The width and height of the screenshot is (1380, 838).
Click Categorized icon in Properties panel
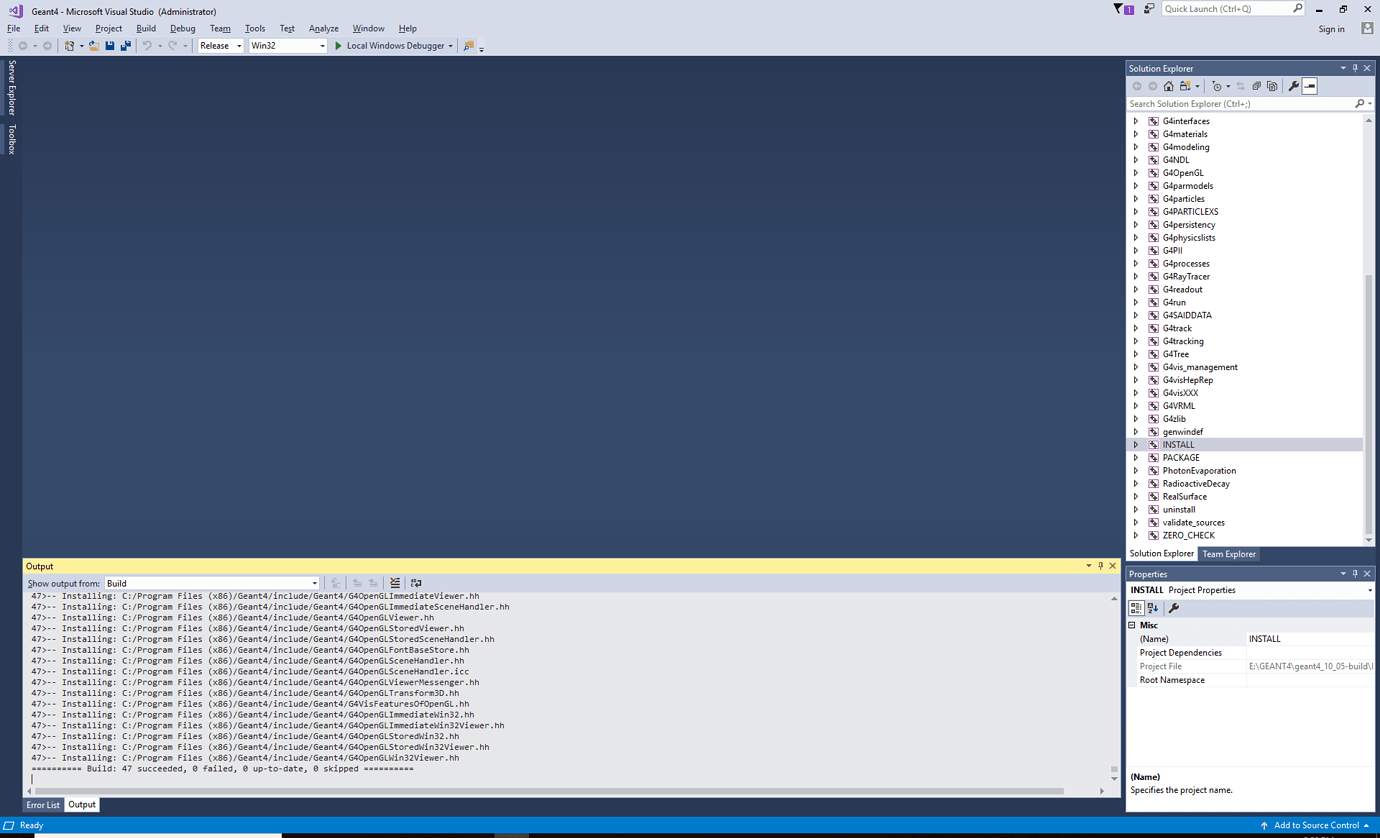pyautogui.click(x=1136, y=608)
